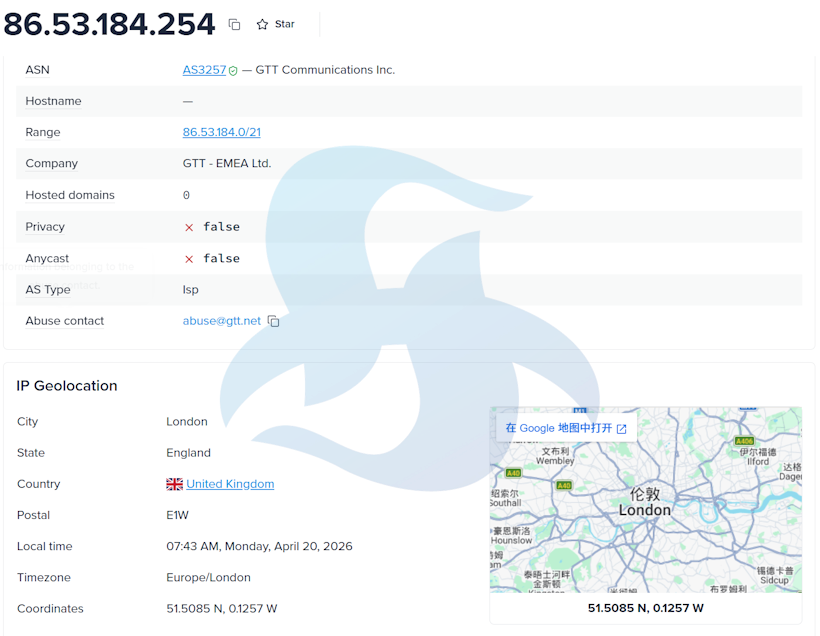Open the United Kingdom country link

(x=230, y=484)
